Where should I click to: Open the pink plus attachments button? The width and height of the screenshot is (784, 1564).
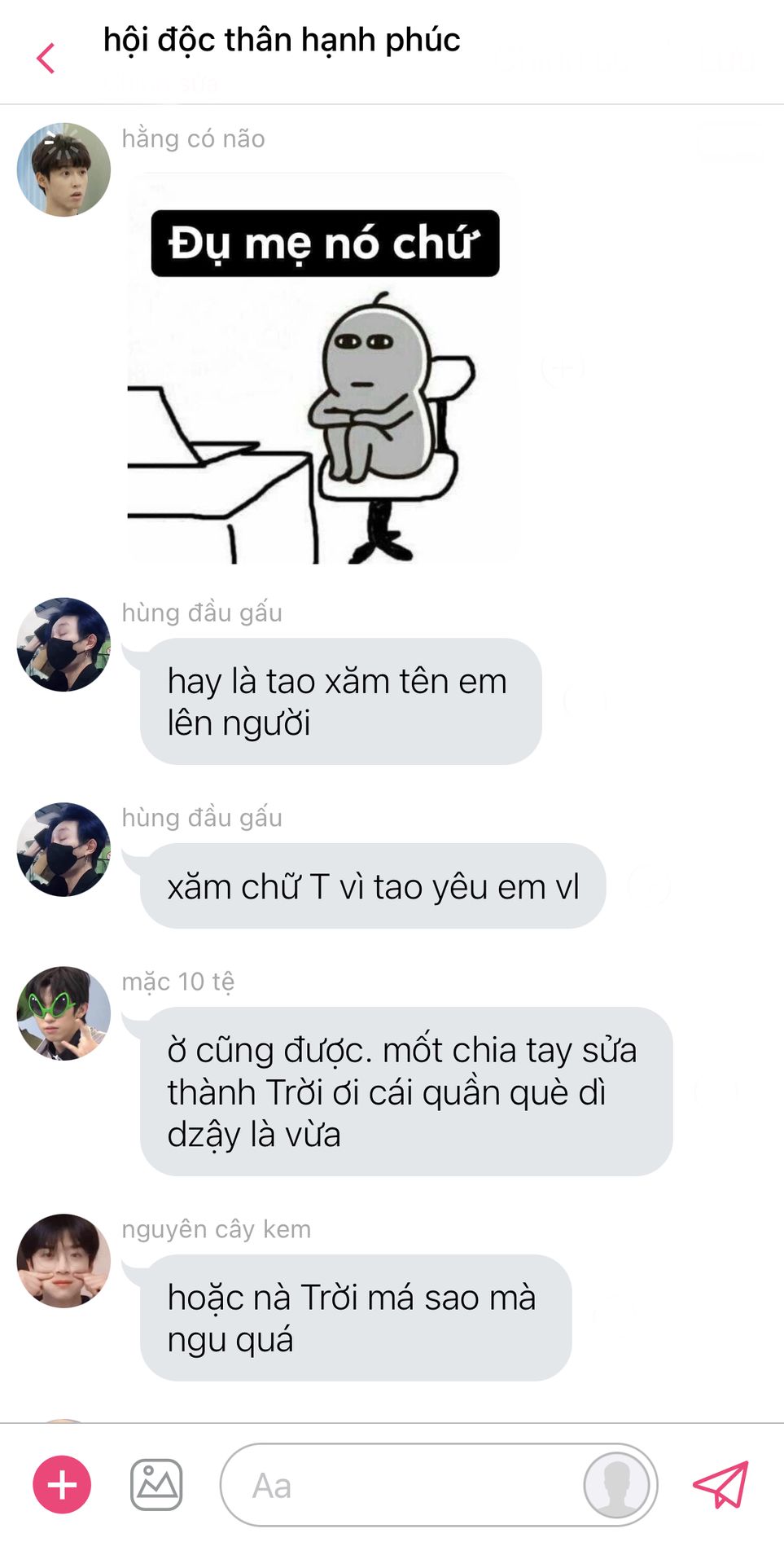pos(62,1484)
